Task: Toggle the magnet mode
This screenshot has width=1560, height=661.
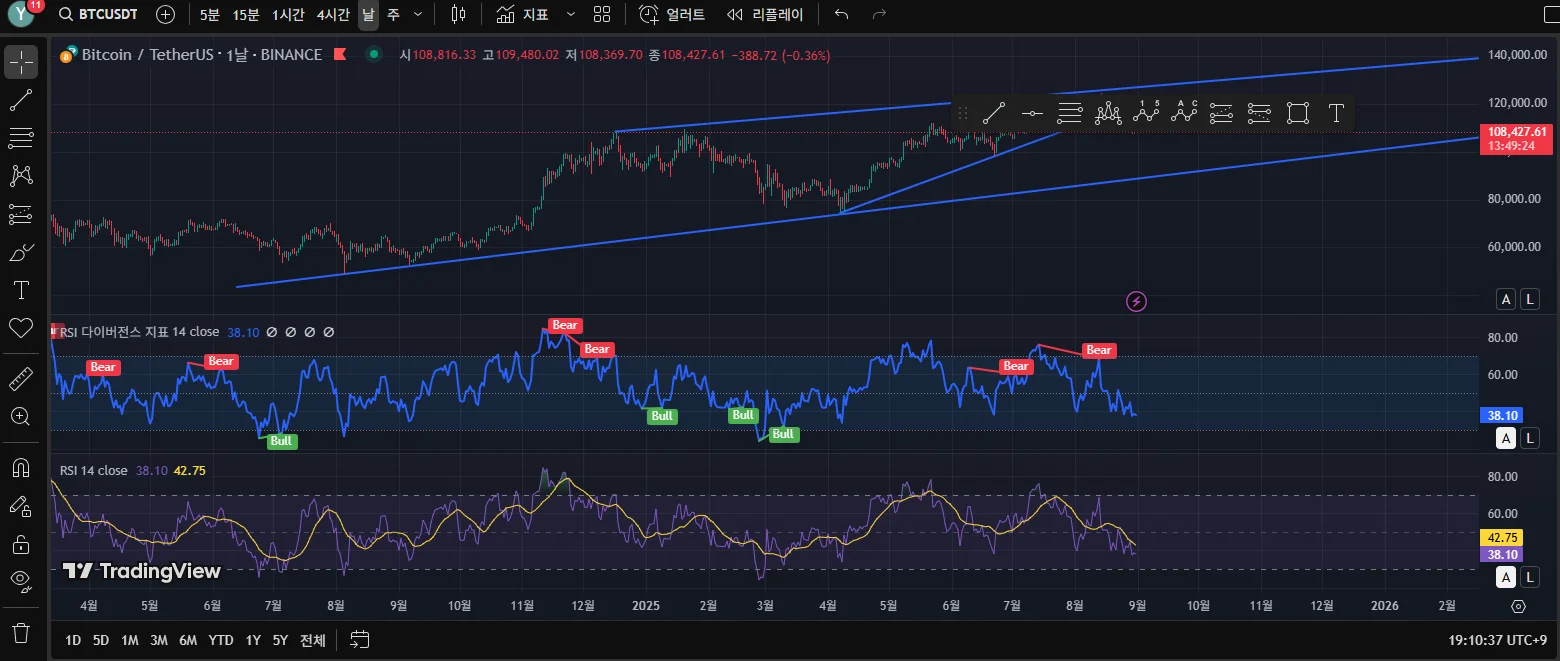Action: [x=21, y=468]
